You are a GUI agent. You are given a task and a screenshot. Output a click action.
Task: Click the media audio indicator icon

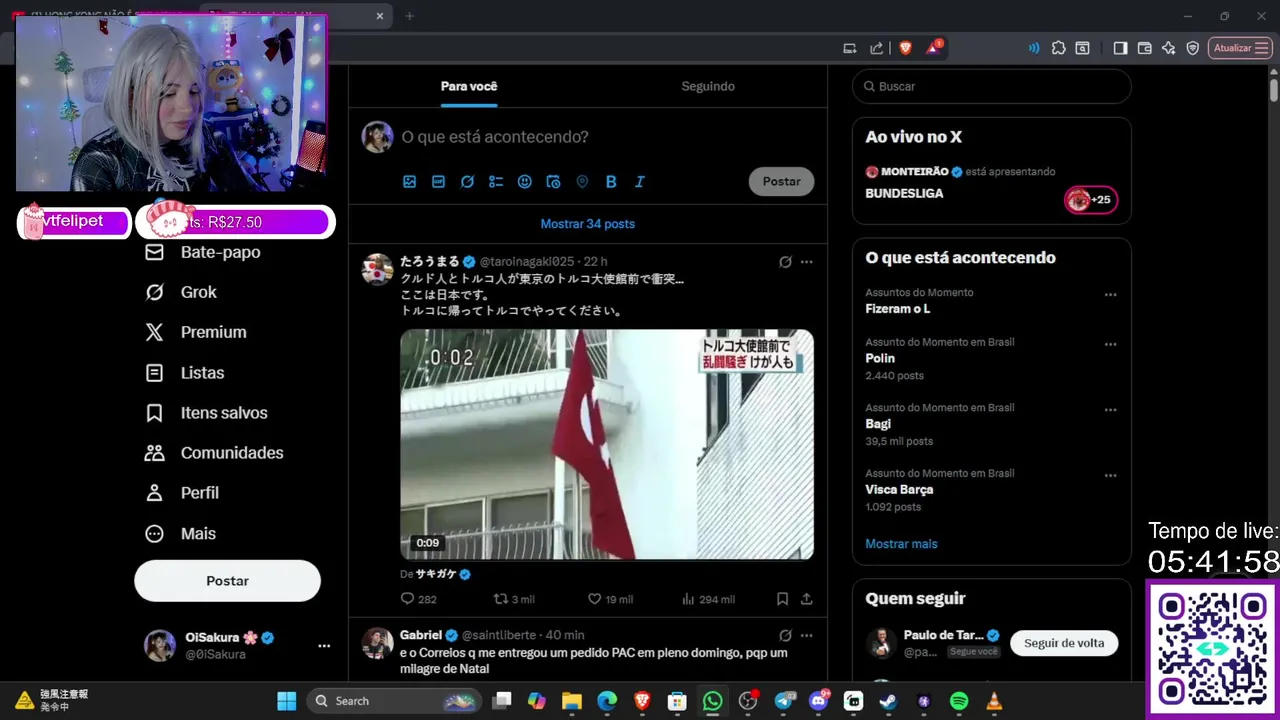[x=1033, y=48]
